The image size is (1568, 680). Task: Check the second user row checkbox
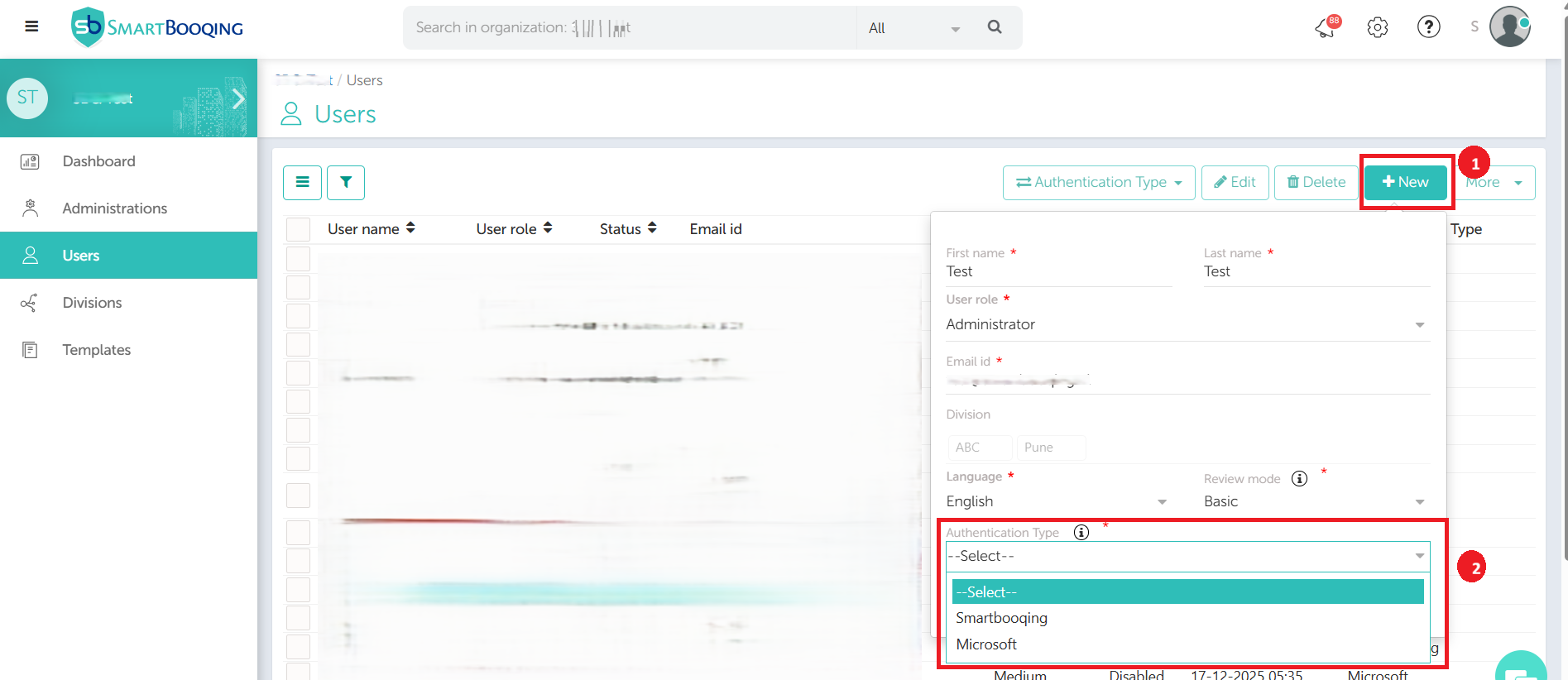click(298, 288)
